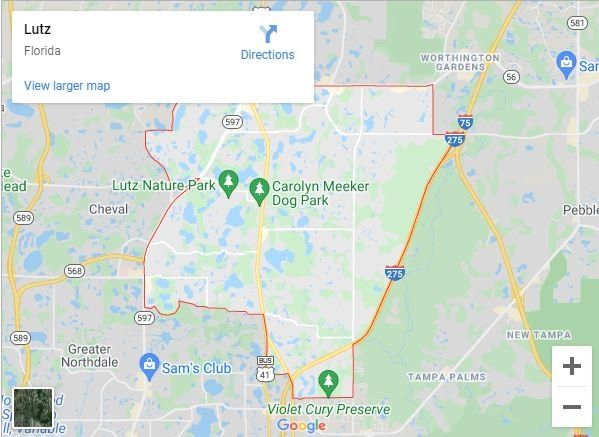Image resolution: width=599 pixels, height=437 pixels.
Task: Click the Violet Cury Preserve tree marker
Action: pos(328,384)
